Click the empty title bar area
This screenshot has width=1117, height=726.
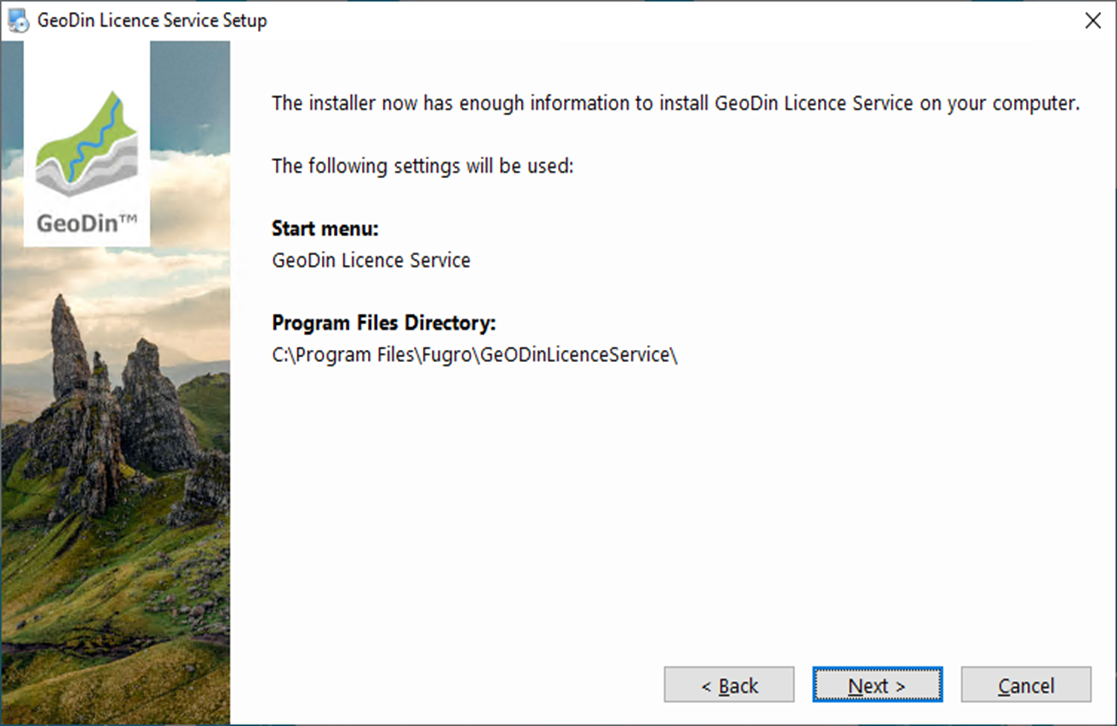[x=650, y=20]
